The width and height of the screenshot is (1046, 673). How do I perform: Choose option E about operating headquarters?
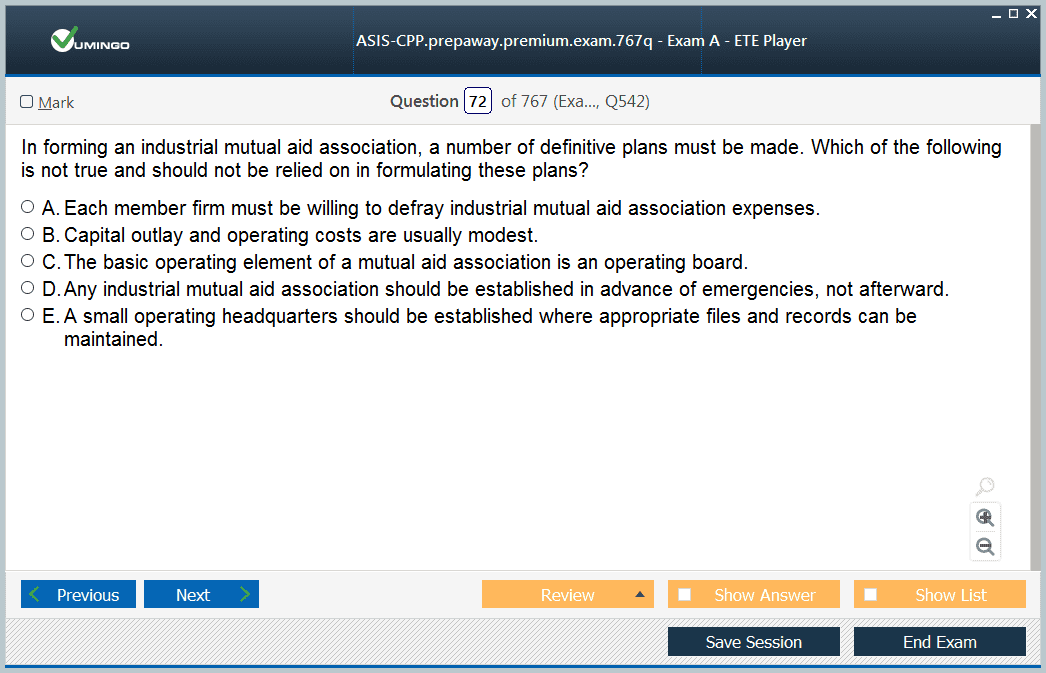coord(28,316)
